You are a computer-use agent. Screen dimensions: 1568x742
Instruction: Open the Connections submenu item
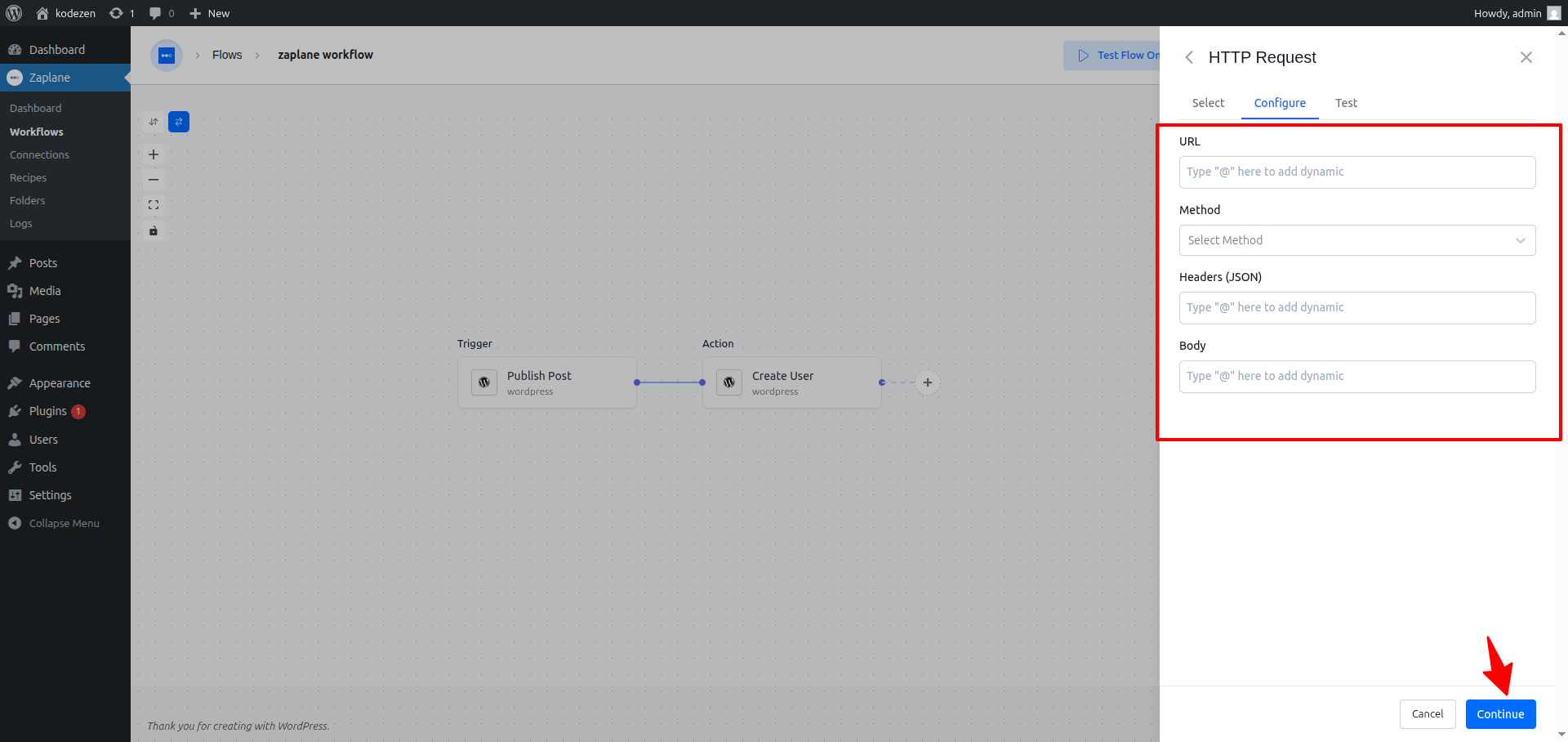tap(39, 154)
